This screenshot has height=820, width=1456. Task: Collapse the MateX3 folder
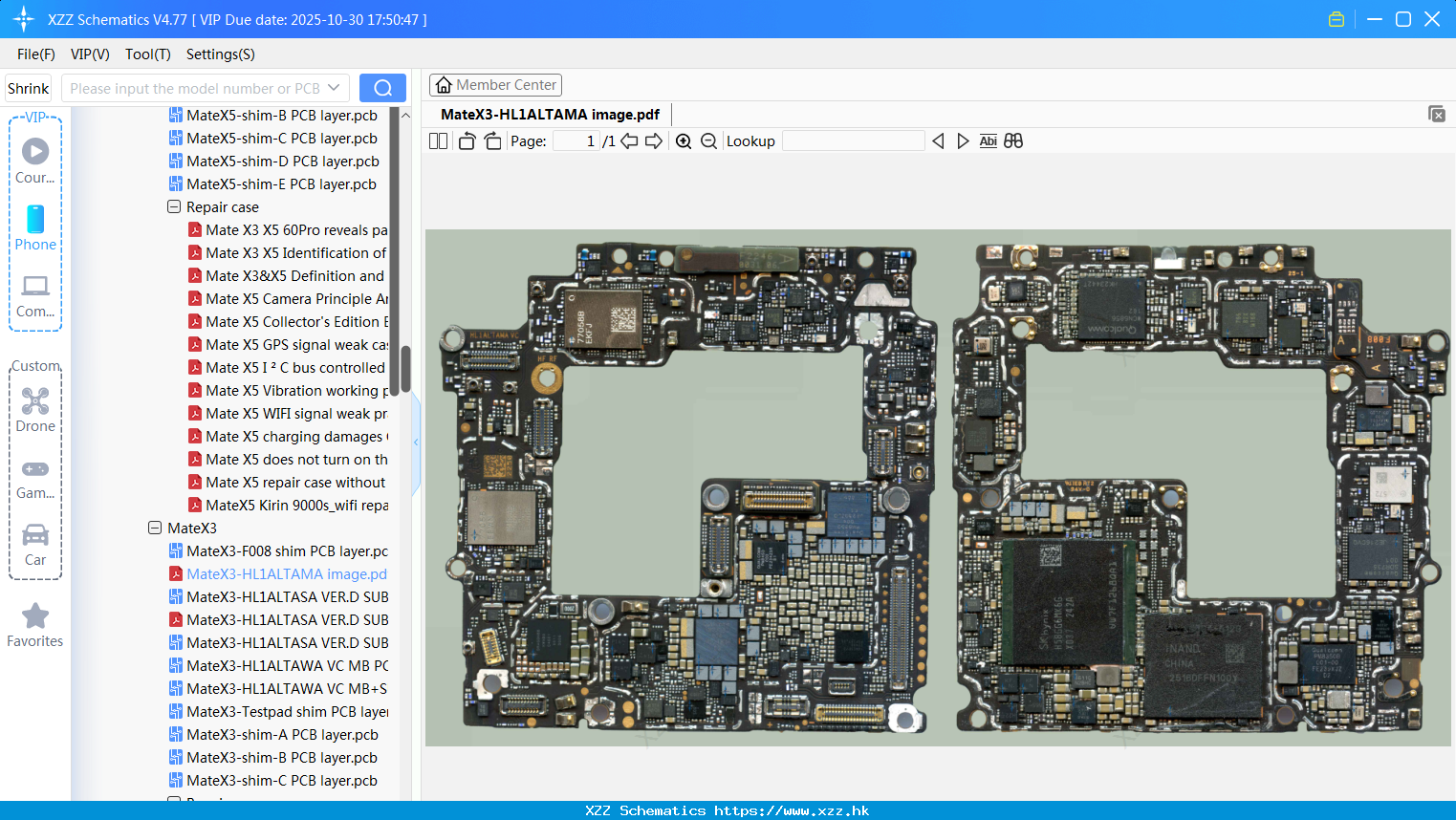click(155, 528)
